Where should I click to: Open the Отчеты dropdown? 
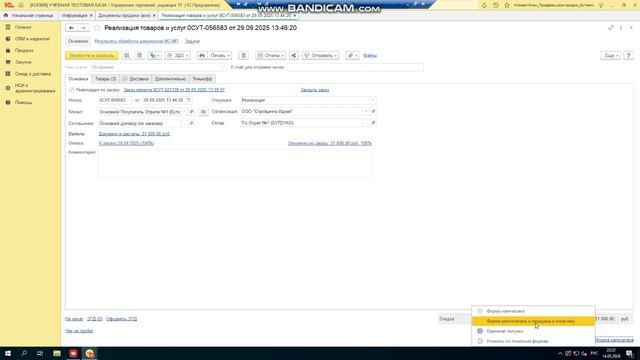point(271,56)
